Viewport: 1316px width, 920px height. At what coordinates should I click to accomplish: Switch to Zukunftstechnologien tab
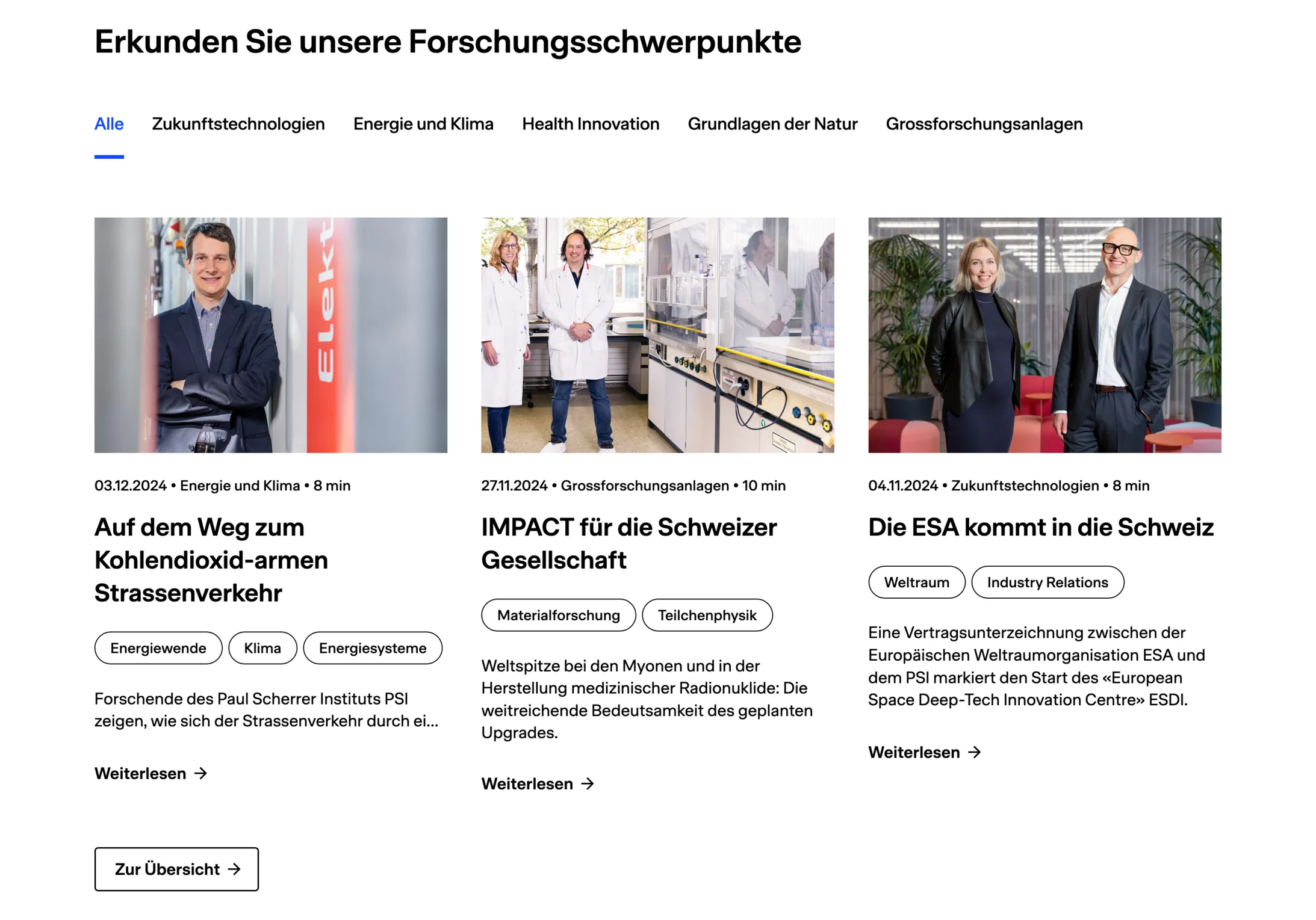[238, 124]
